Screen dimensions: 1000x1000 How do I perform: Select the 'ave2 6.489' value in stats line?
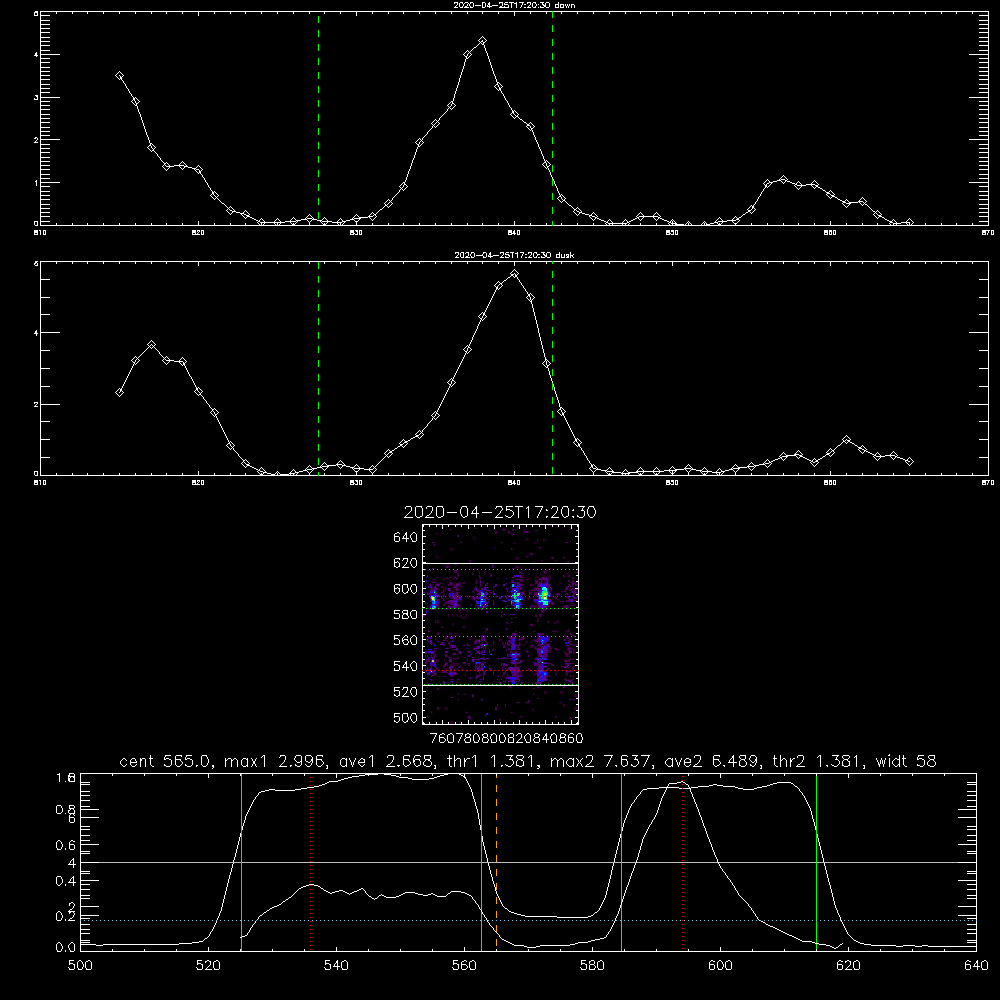point(713,761)
